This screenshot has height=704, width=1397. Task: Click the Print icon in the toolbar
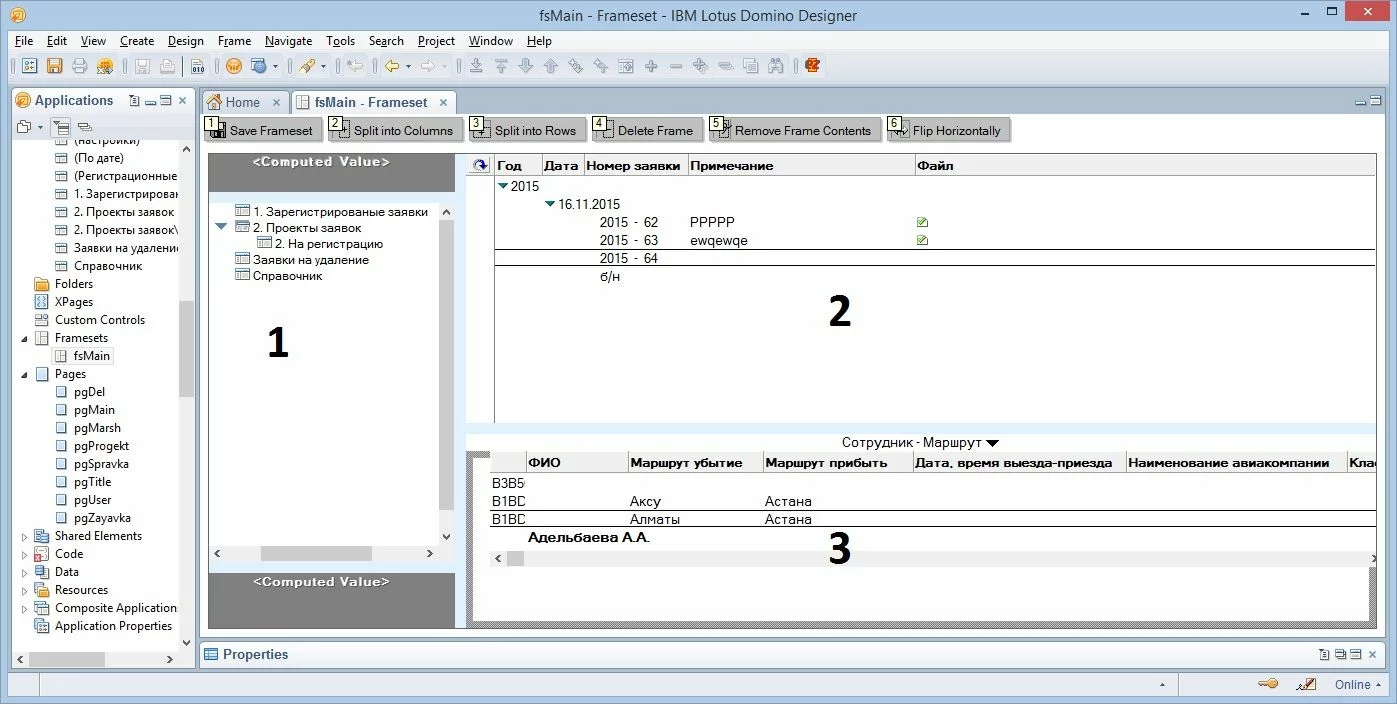pos(79,67)
